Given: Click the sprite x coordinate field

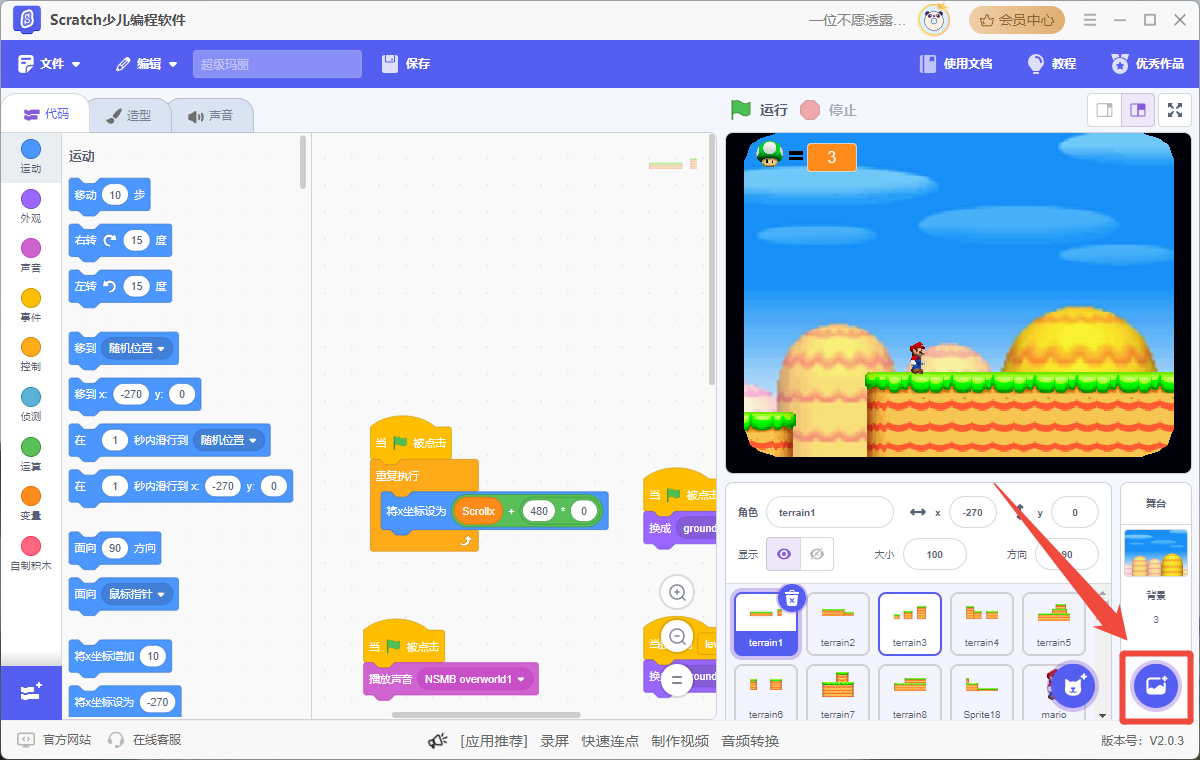Looking at the screenshot, I should [973, 512].
